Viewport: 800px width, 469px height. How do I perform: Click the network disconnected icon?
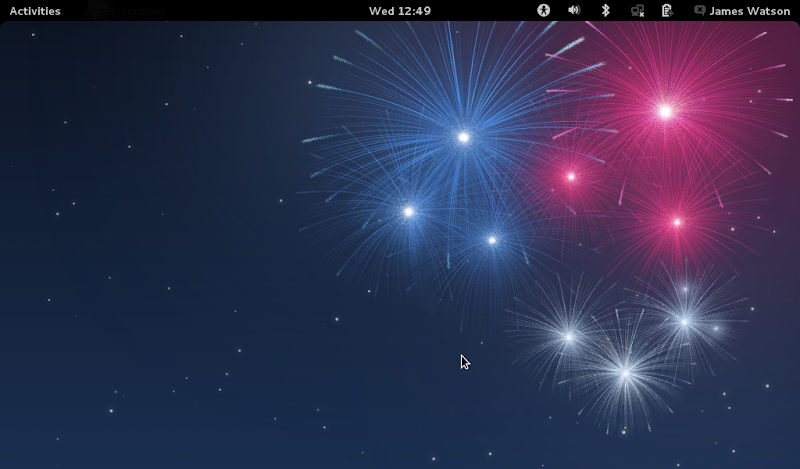tap(637, 11)
